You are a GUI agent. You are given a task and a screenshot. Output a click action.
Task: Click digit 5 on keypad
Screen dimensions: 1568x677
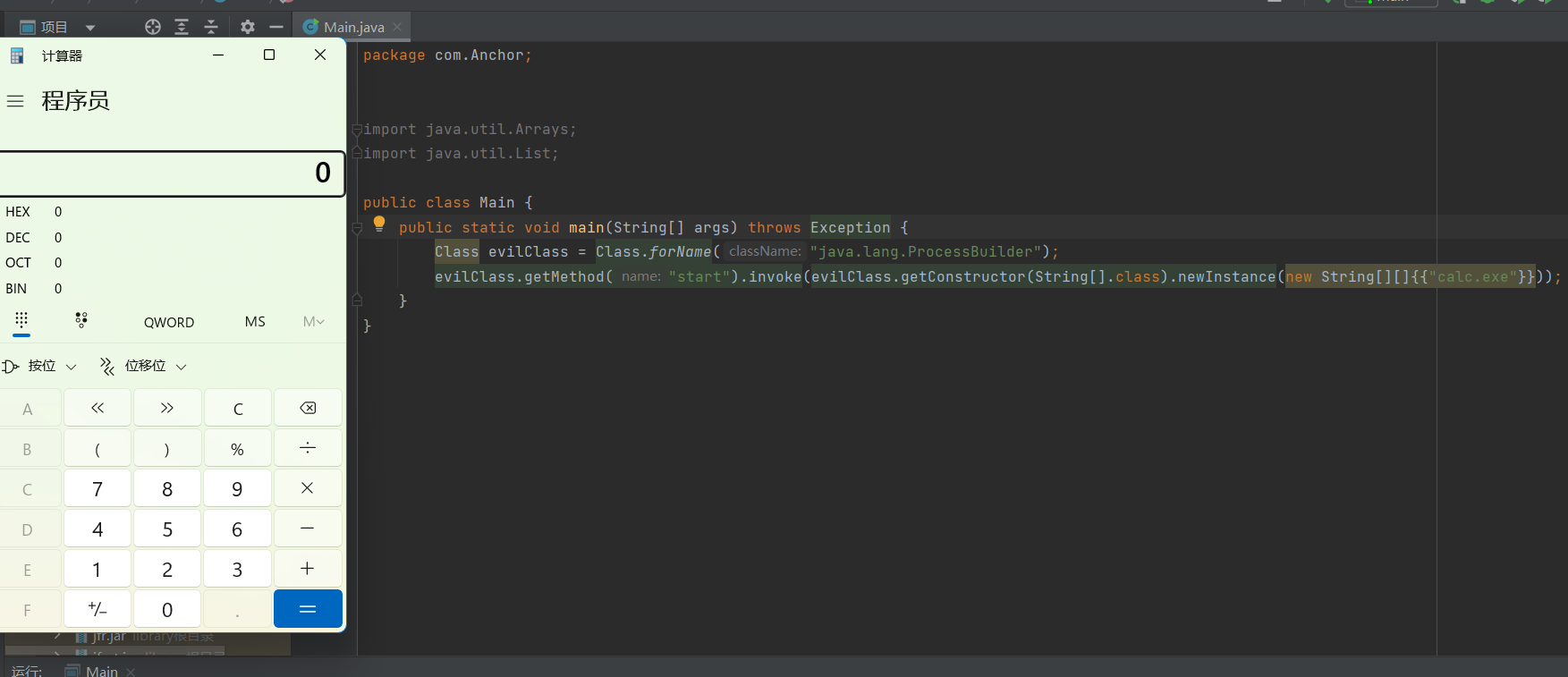pyautogui.click(x=167, y=529)
